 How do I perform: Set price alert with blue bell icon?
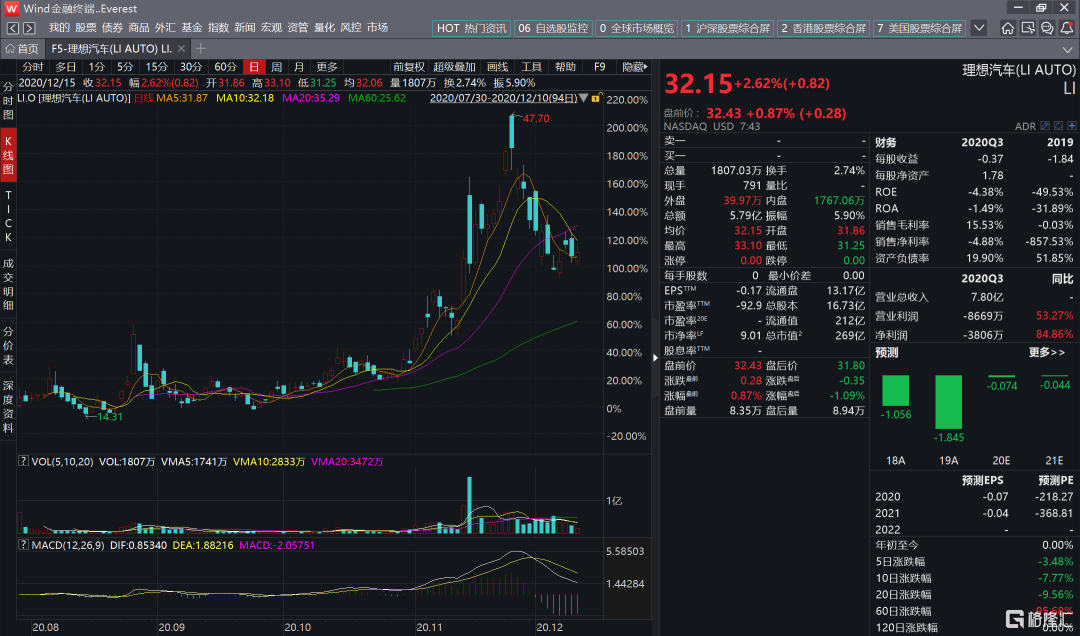(x=1059, y=126)
